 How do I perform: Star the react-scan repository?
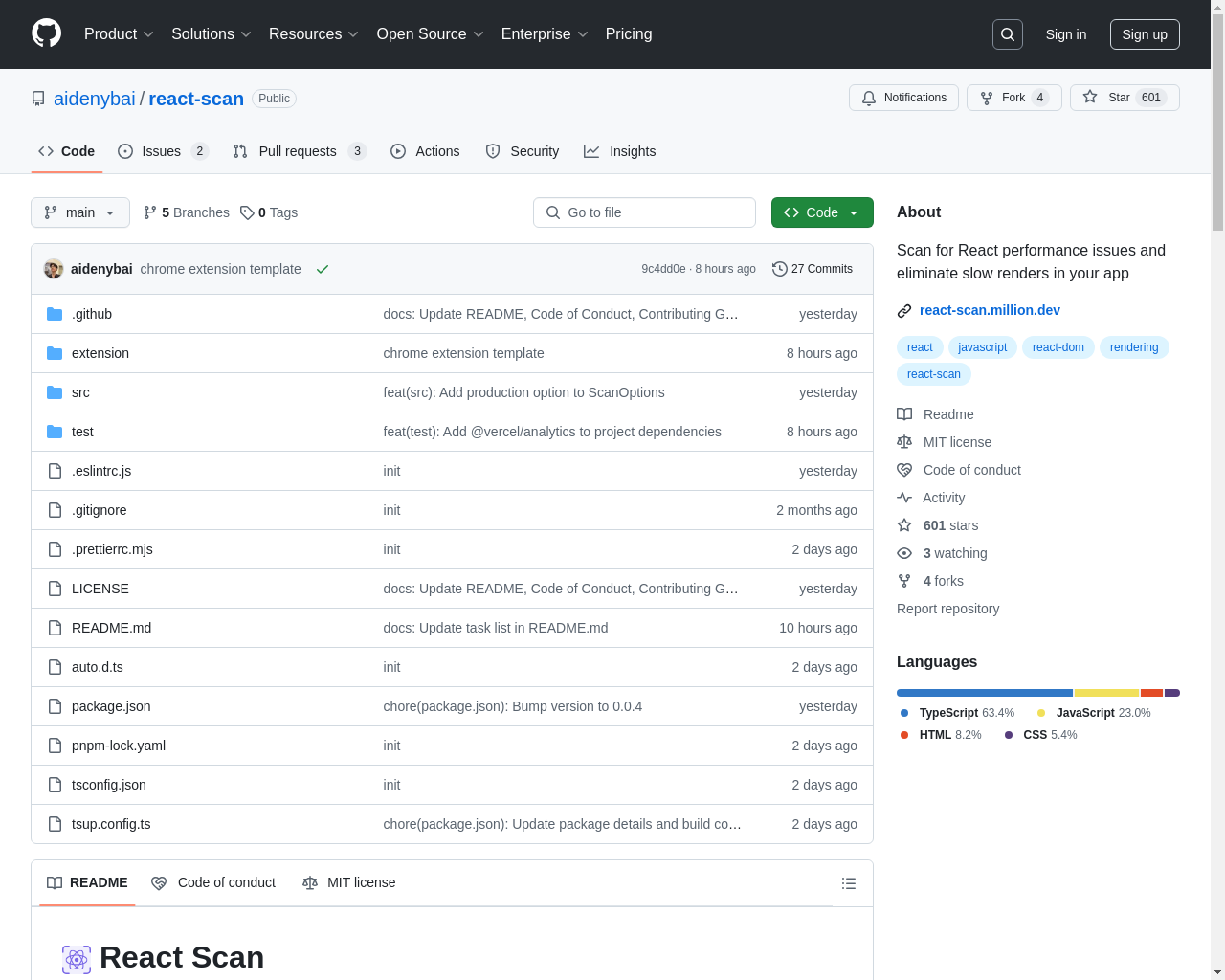[x=1125, y=98]
